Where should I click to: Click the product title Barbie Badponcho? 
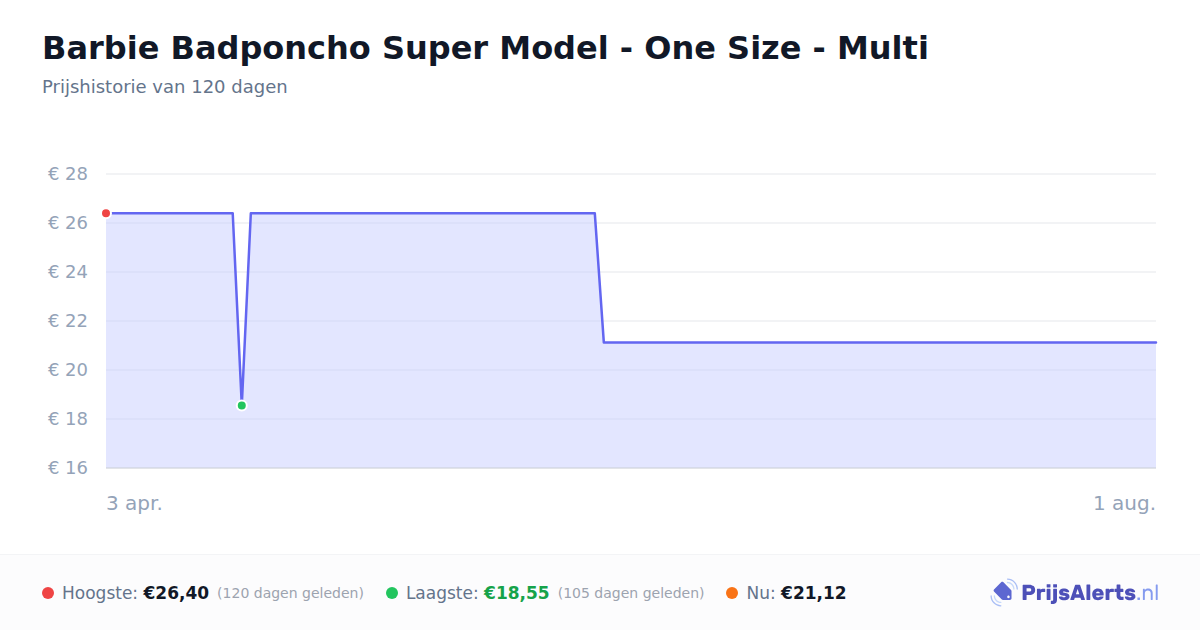click(485, 47)
